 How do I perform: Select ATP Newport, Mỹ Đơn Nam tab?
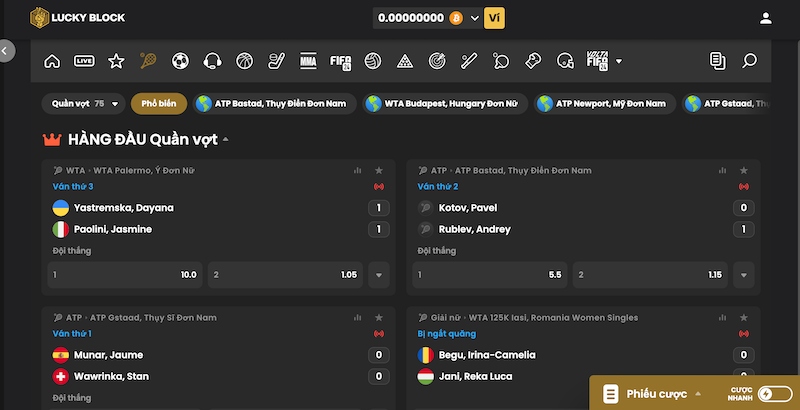tap(605, 104)
